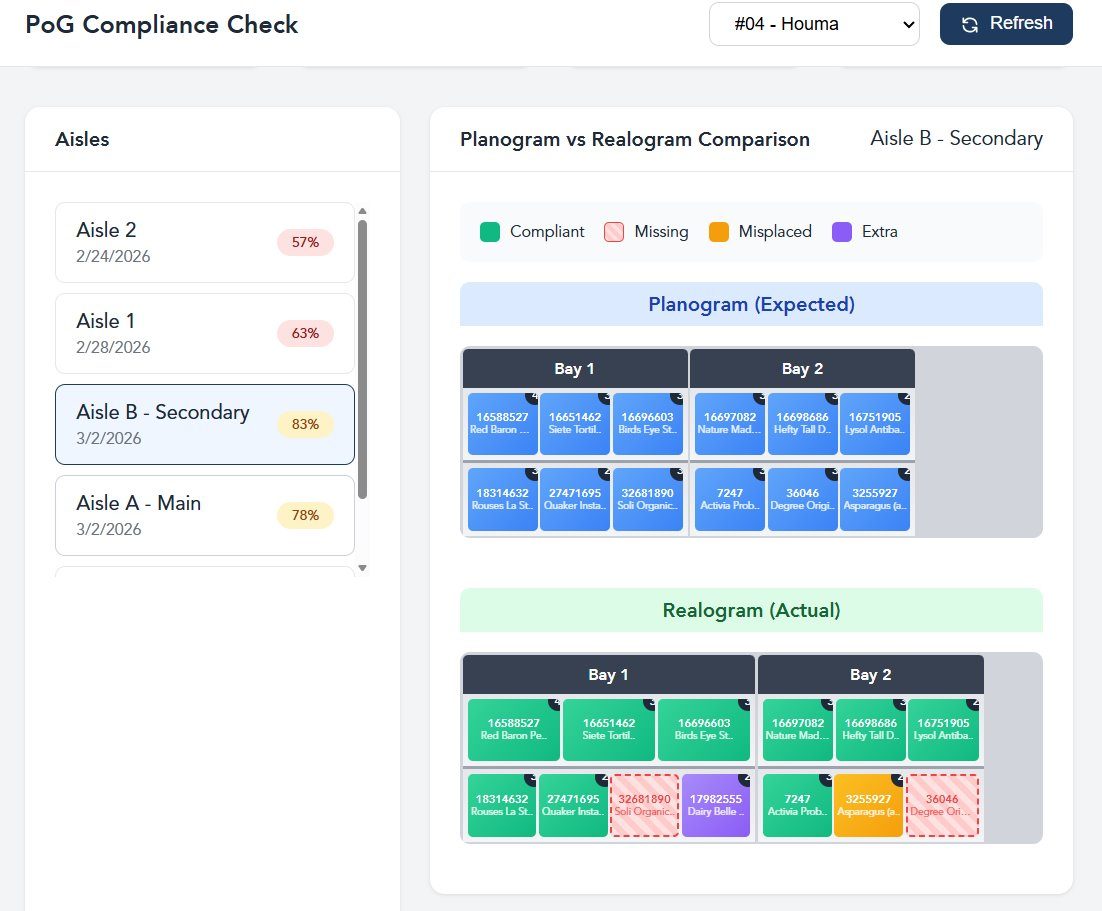Click the 83% badge on Aisle B - Secondary

[x=305, y=424]
